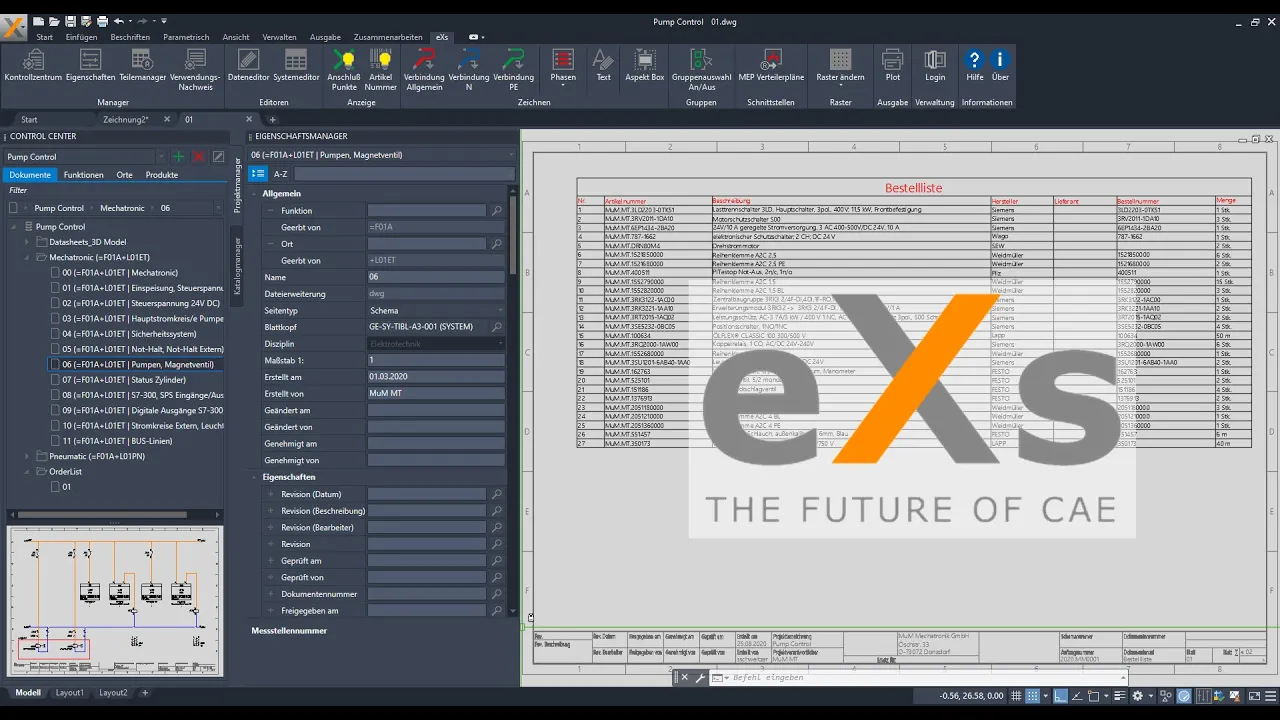The image size is (1280, 720).
Task: Open the Beschriften ribbon tab
Action: click(x=130, y=37)
